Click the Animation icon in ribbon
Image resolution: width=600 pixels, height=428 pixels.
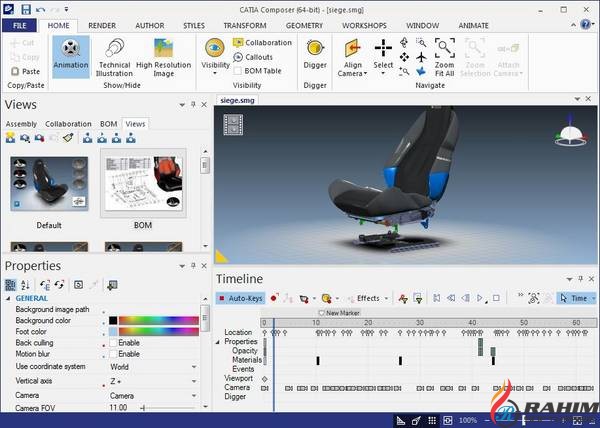(70, 53)
